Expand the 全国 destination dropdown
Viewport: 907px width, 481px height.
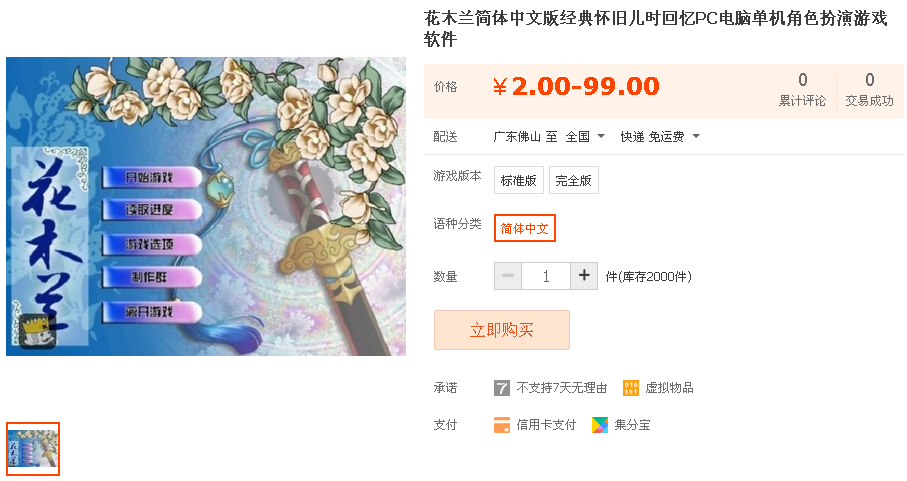pos(585,136)
